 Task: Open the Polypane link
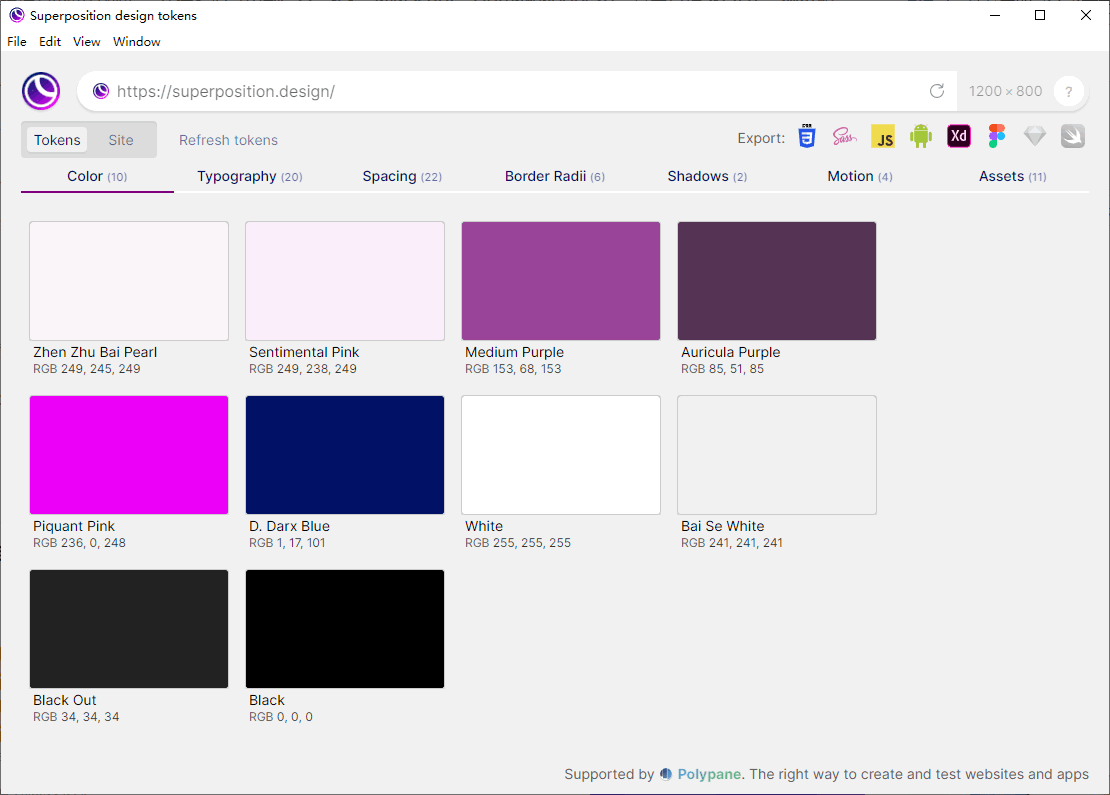point(709,774)
